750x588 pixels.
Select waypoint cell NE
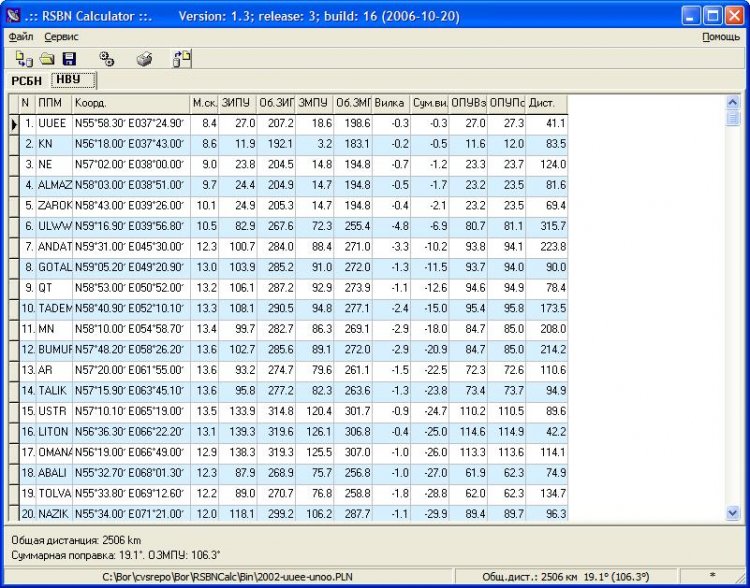54,166
